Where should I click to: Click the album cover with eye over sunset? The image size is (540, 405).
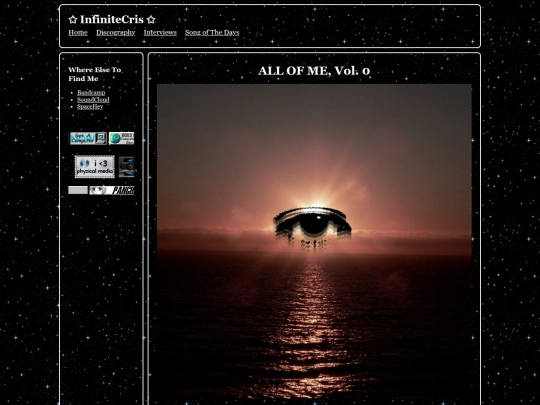[314, 241]
